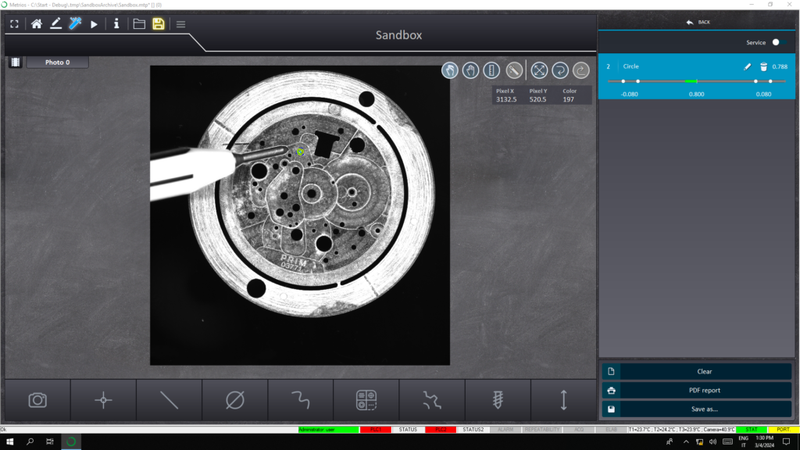Click the 0.800 nominal value
Image resolution: width=800 pixels, height=450 pixels.
point(696,94)
